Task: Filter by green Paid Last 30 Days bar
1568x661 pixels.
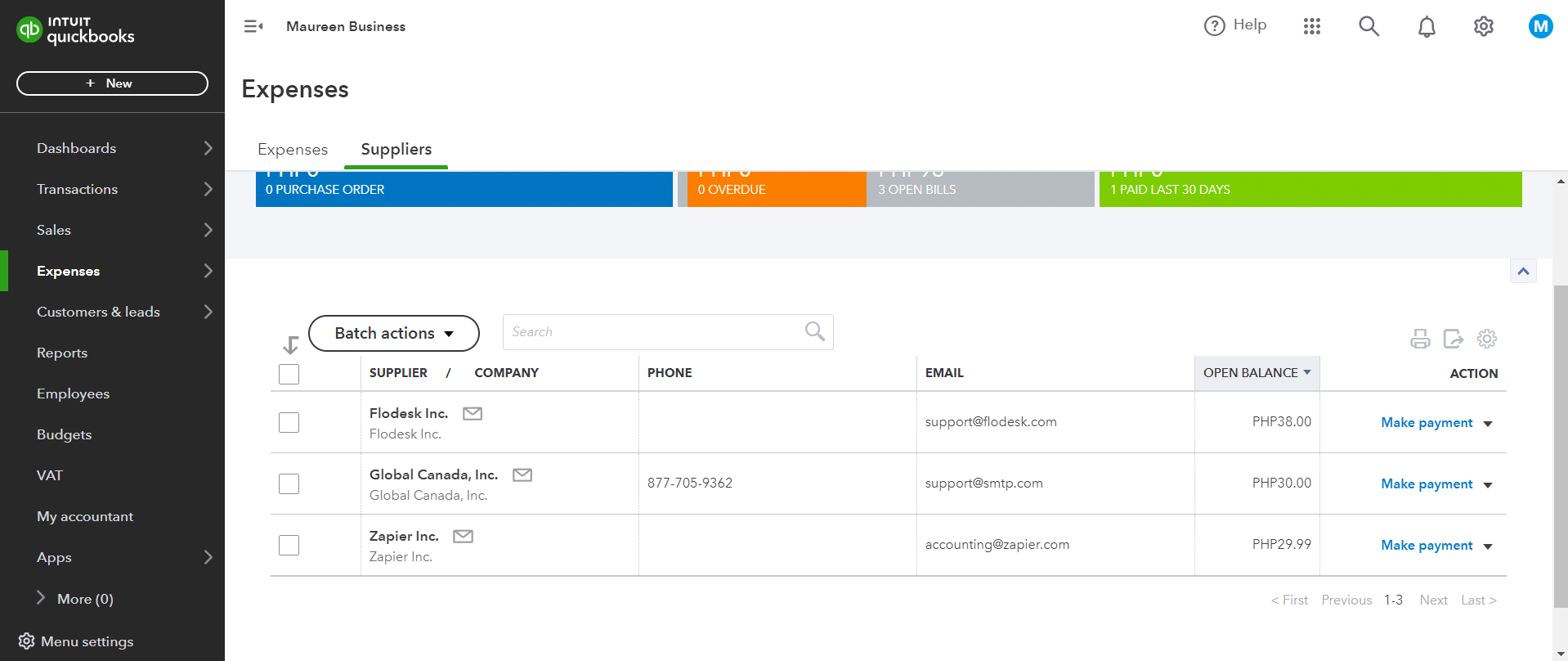Action: pyautogui.click(x=1310, y=189)
